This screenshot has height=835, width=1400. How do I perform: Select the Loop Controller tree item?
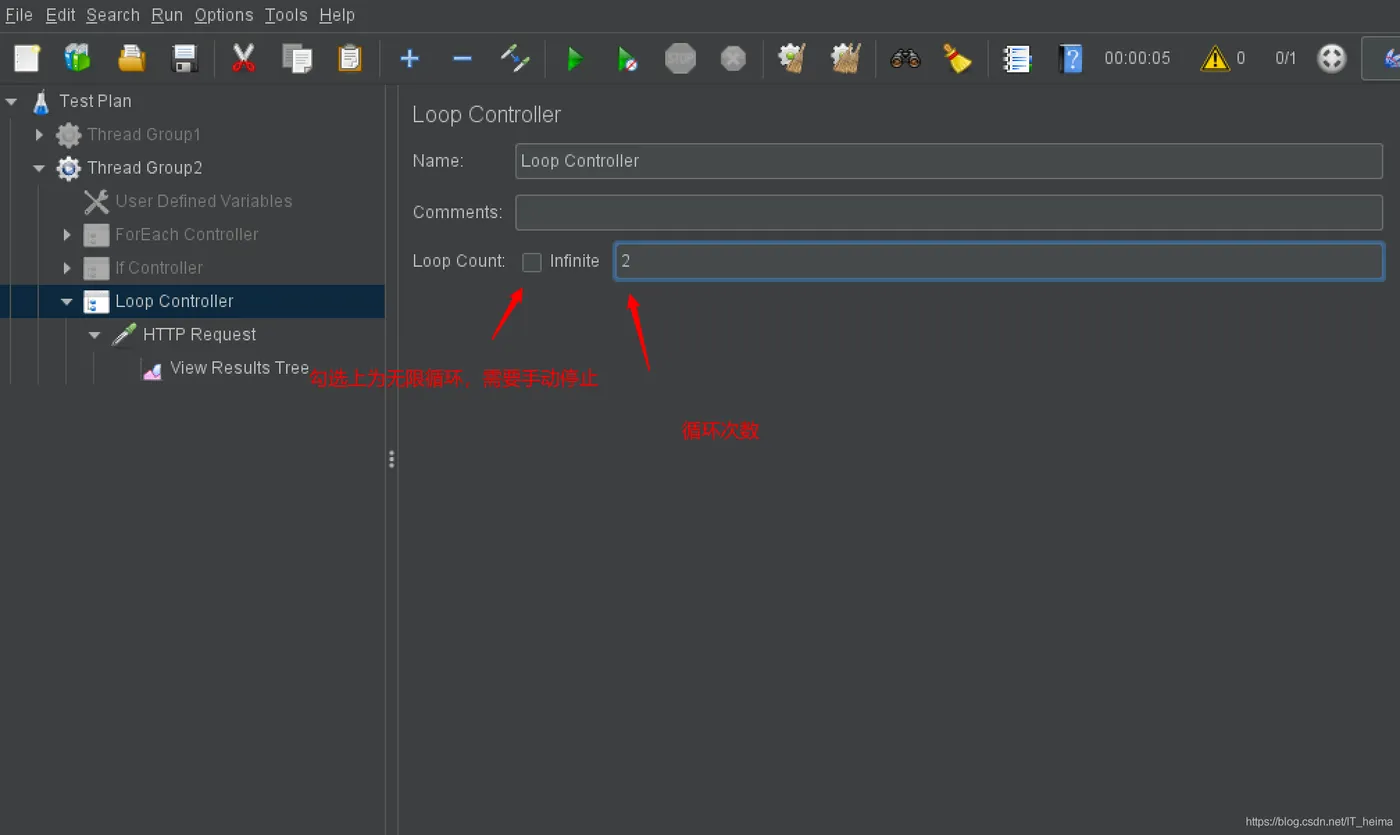point(174,301)
